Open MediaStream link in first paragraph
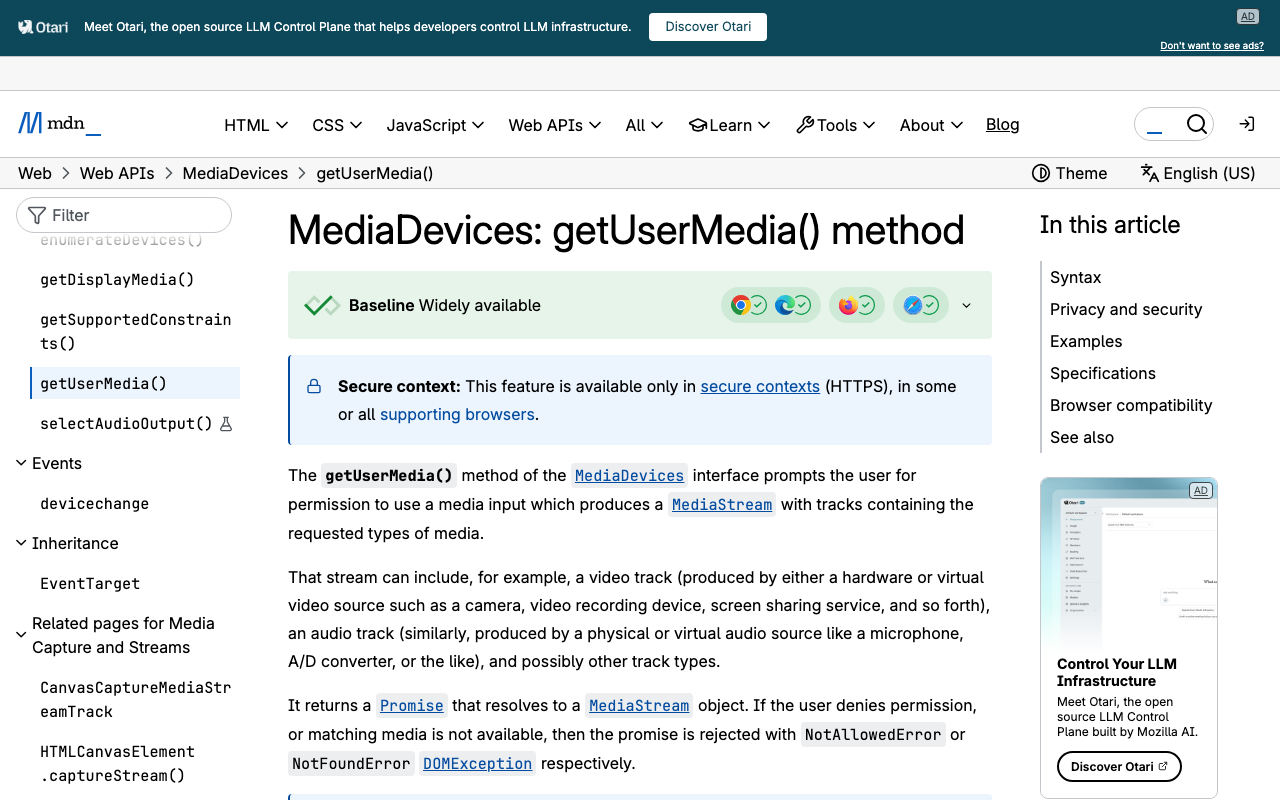The height and width of the screenshot is (800, 1280). 722,504
